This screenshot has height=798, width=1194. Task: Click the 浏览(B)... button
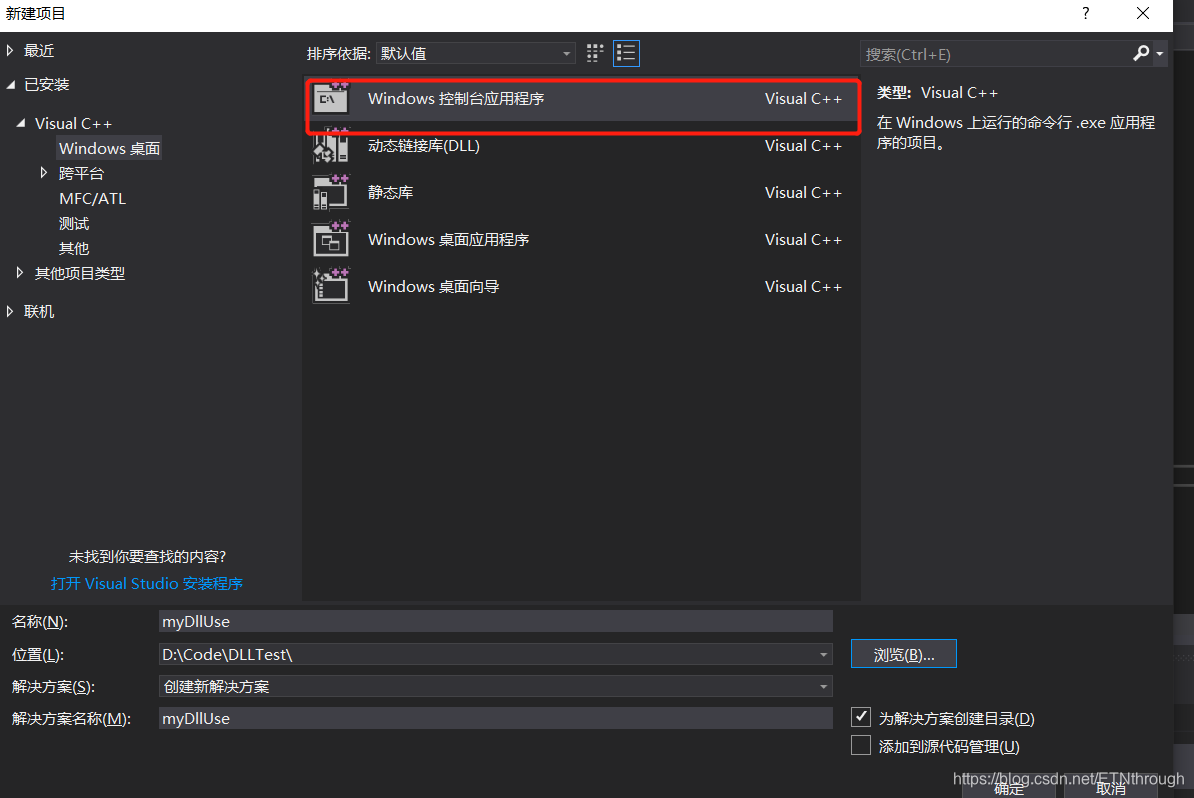pyautogui.click(x=903, y=654)
